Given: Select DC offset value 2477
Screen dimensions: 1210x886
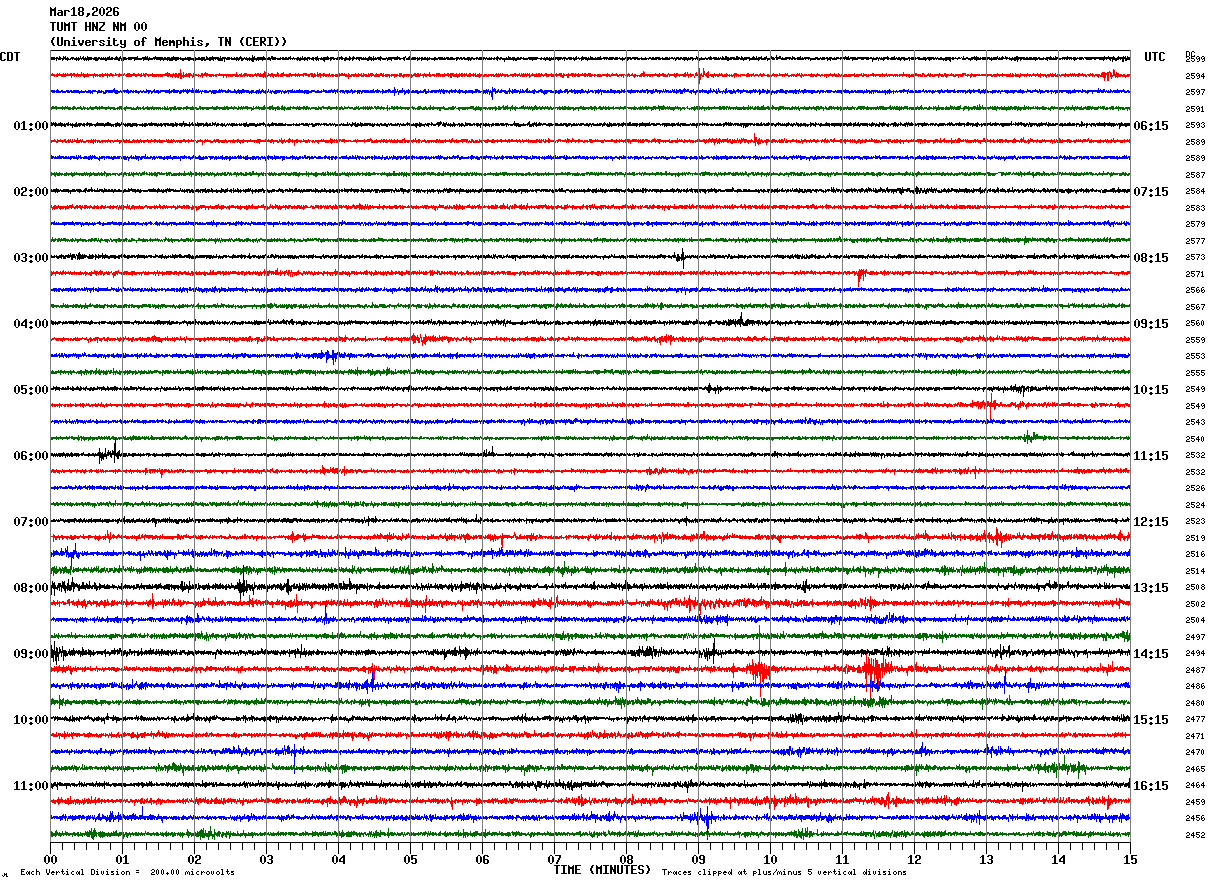Looking at the screenshot, I should click(x=1195, y=719).
